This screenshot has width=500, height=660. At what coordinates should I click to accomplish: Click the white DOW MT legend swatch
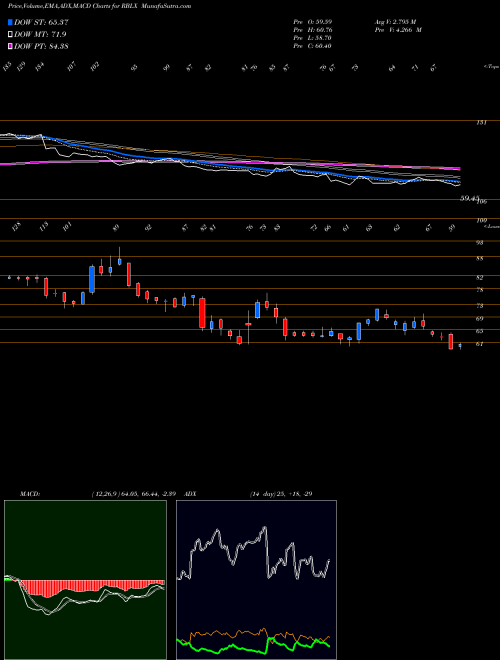[x=10, y=34]
